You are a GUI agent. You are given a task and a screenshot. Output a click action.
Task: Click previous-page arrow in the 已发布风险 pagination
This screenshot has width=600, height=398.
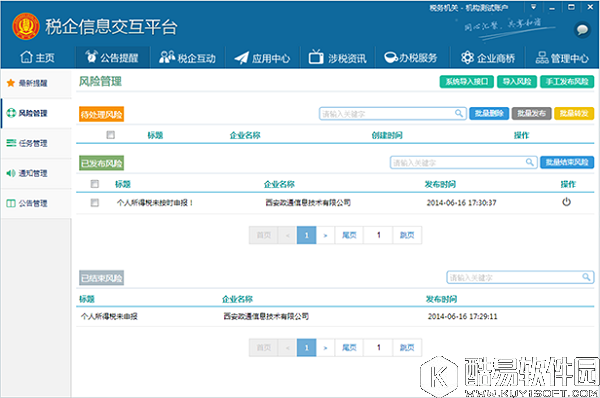pos(287,235)
